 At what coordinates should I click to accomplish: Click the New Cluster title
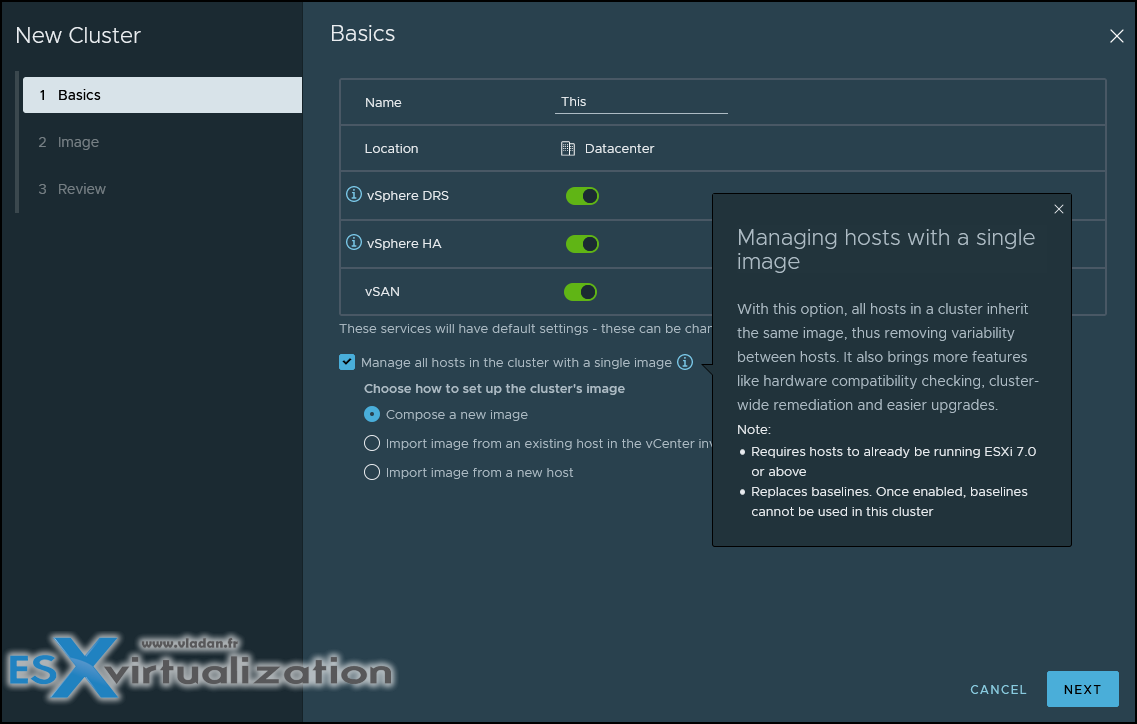78,36
